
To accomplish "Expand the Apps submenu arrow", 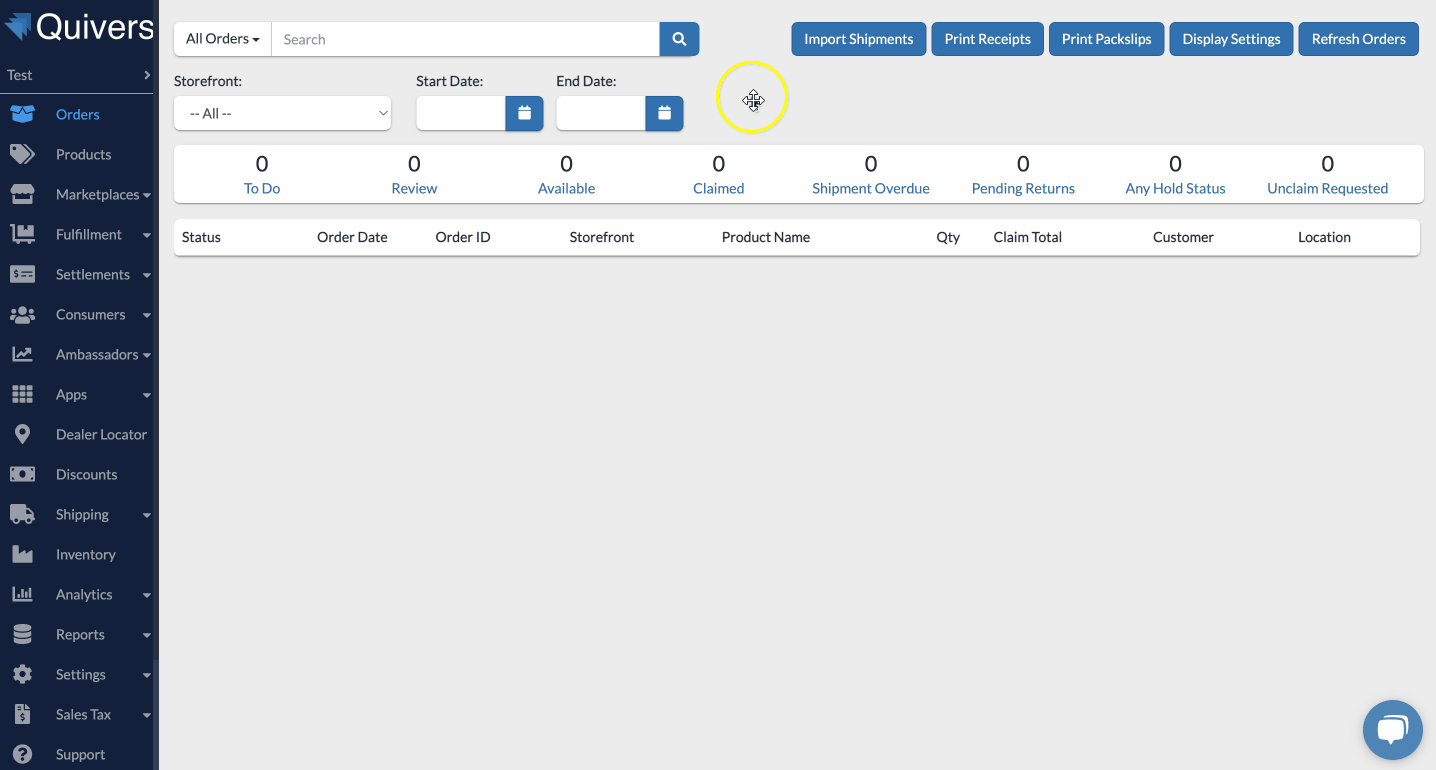I will pos(147,395).
